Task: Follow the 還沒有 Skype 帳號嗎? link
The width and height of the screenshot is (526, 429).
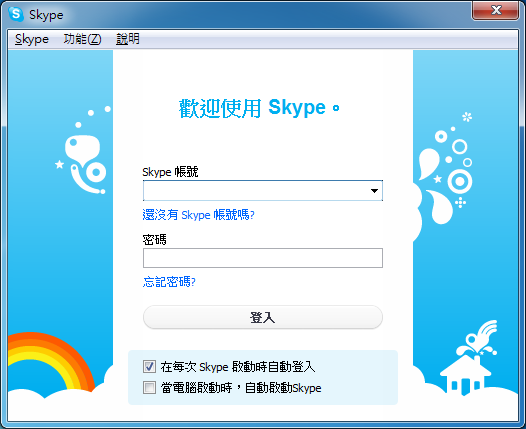Action: point(199,215)
